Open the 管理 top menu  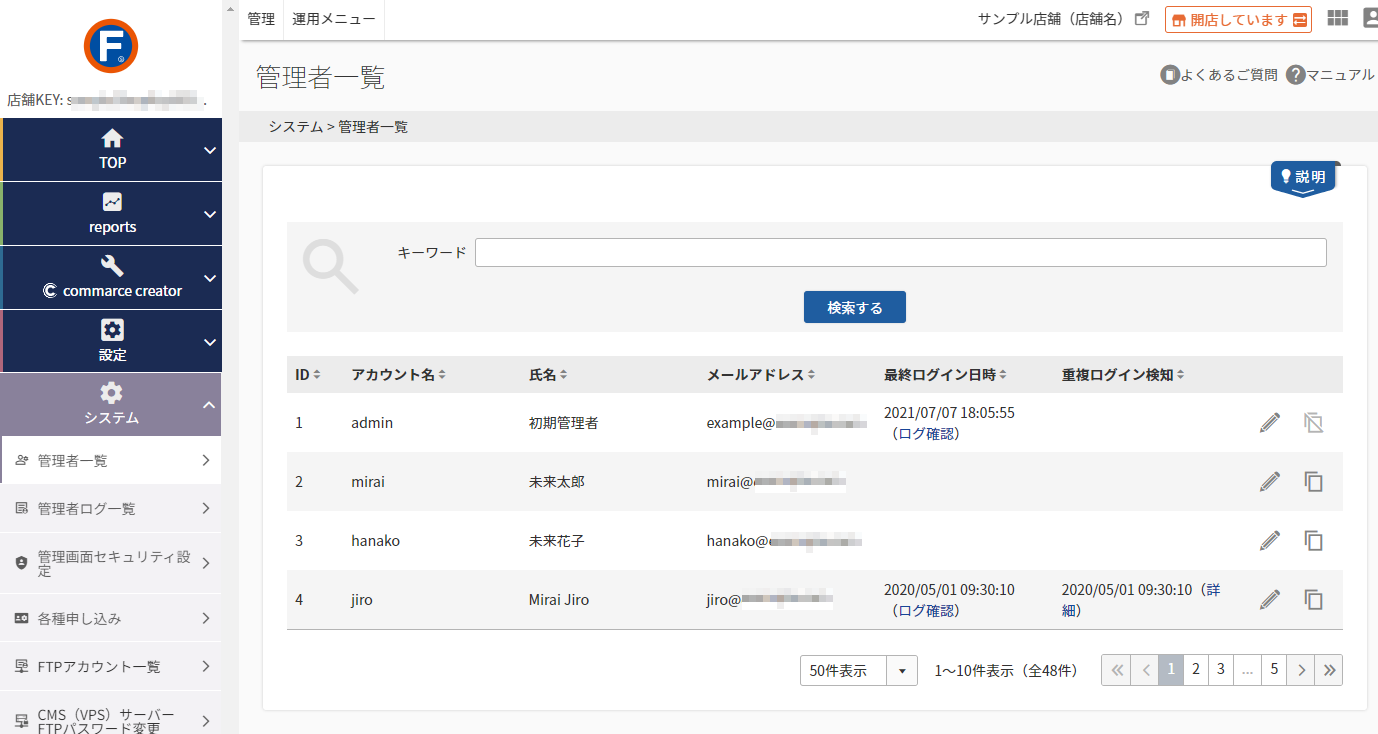coord(261,19)
